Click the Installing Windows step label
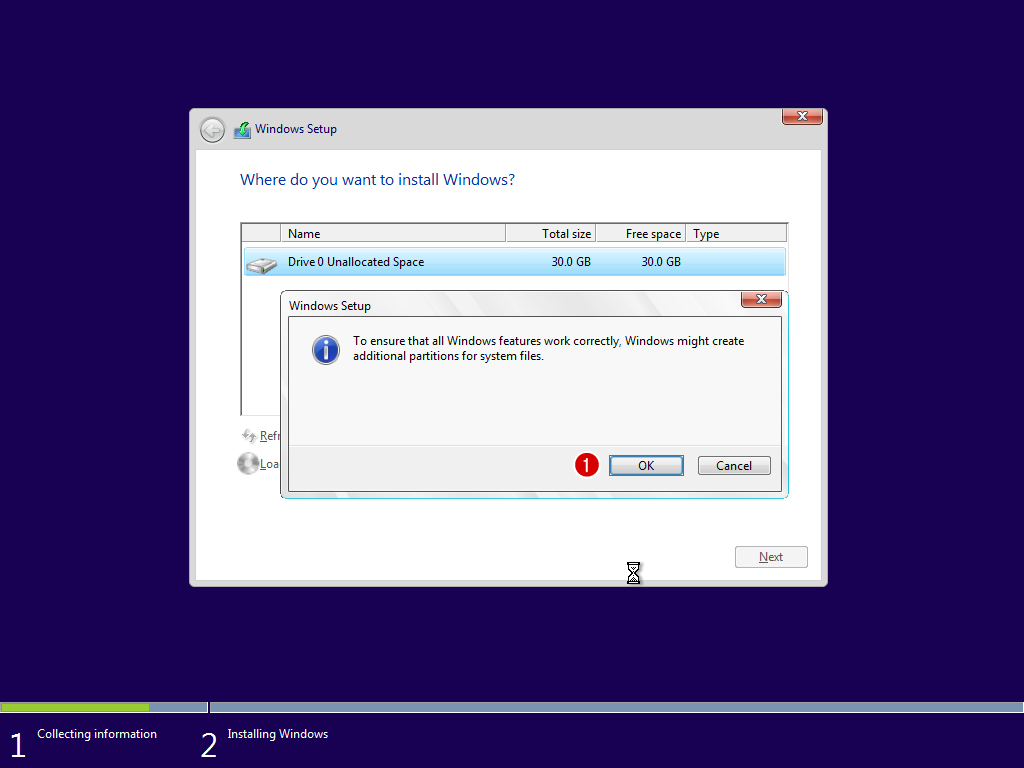Image resolution: width=1024 pixels, height=768 pixels. [277, 734]
